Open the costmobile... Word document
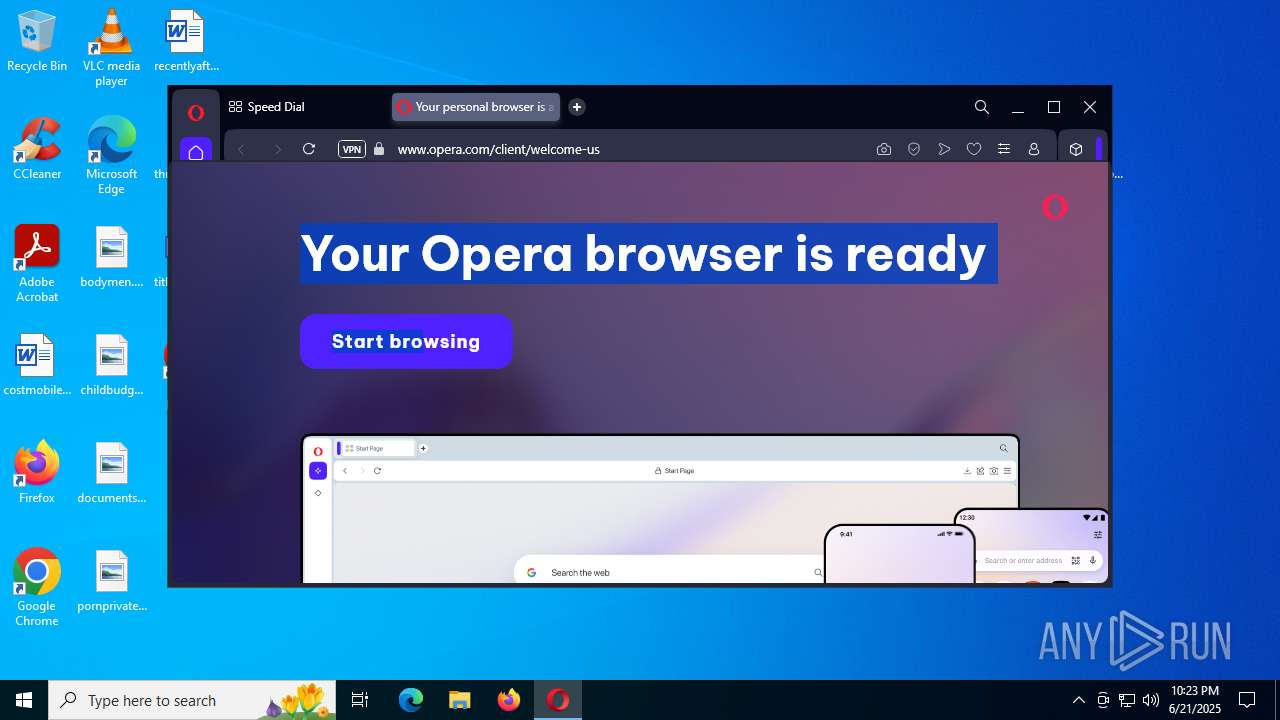1280x720 pixels. [37, 365]
